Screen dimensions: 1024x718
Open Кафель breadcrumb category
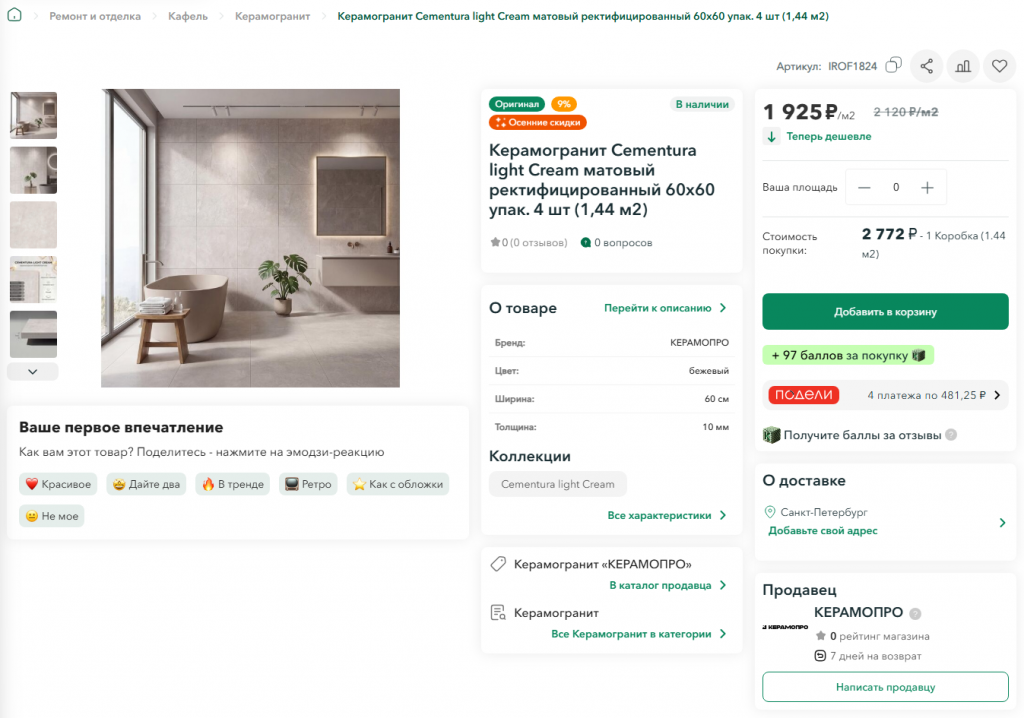coord(187,16)
